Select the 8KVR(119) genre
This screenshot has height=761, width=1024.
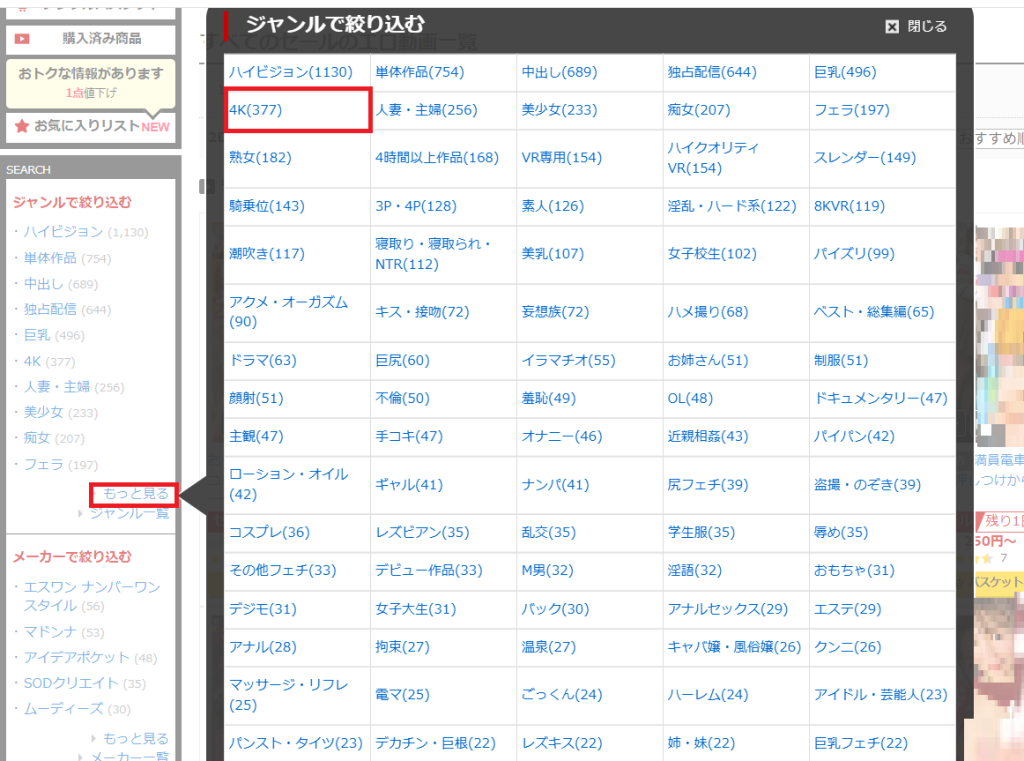pos(849,206)
